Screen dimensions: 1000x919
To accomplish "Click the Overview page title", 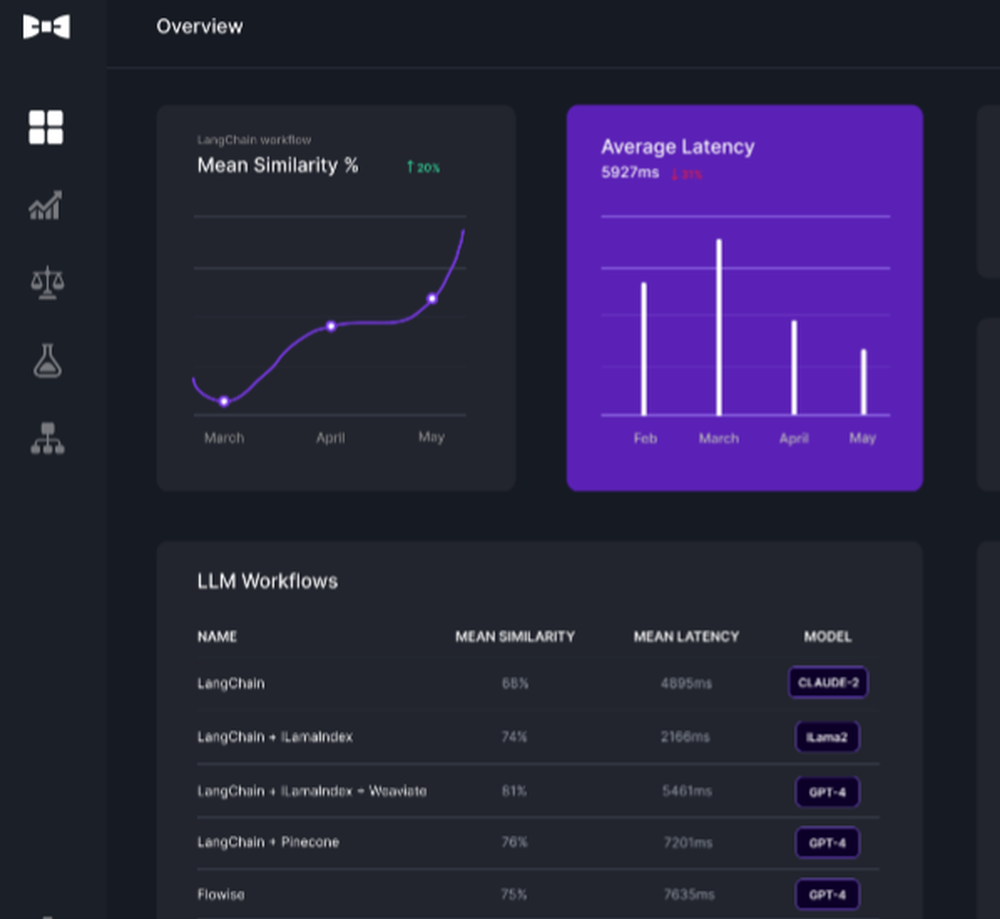I will 200,26.
